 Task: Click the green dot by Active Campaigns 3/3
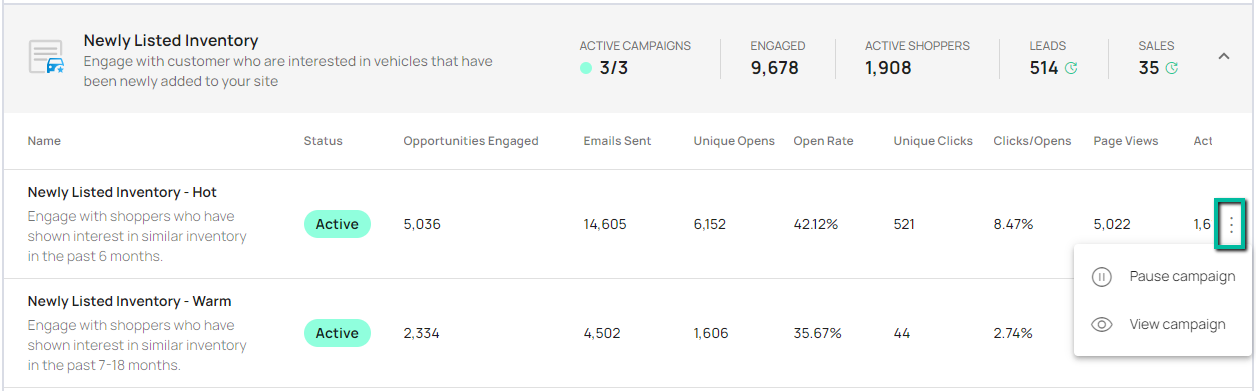(x=586, y=69)
